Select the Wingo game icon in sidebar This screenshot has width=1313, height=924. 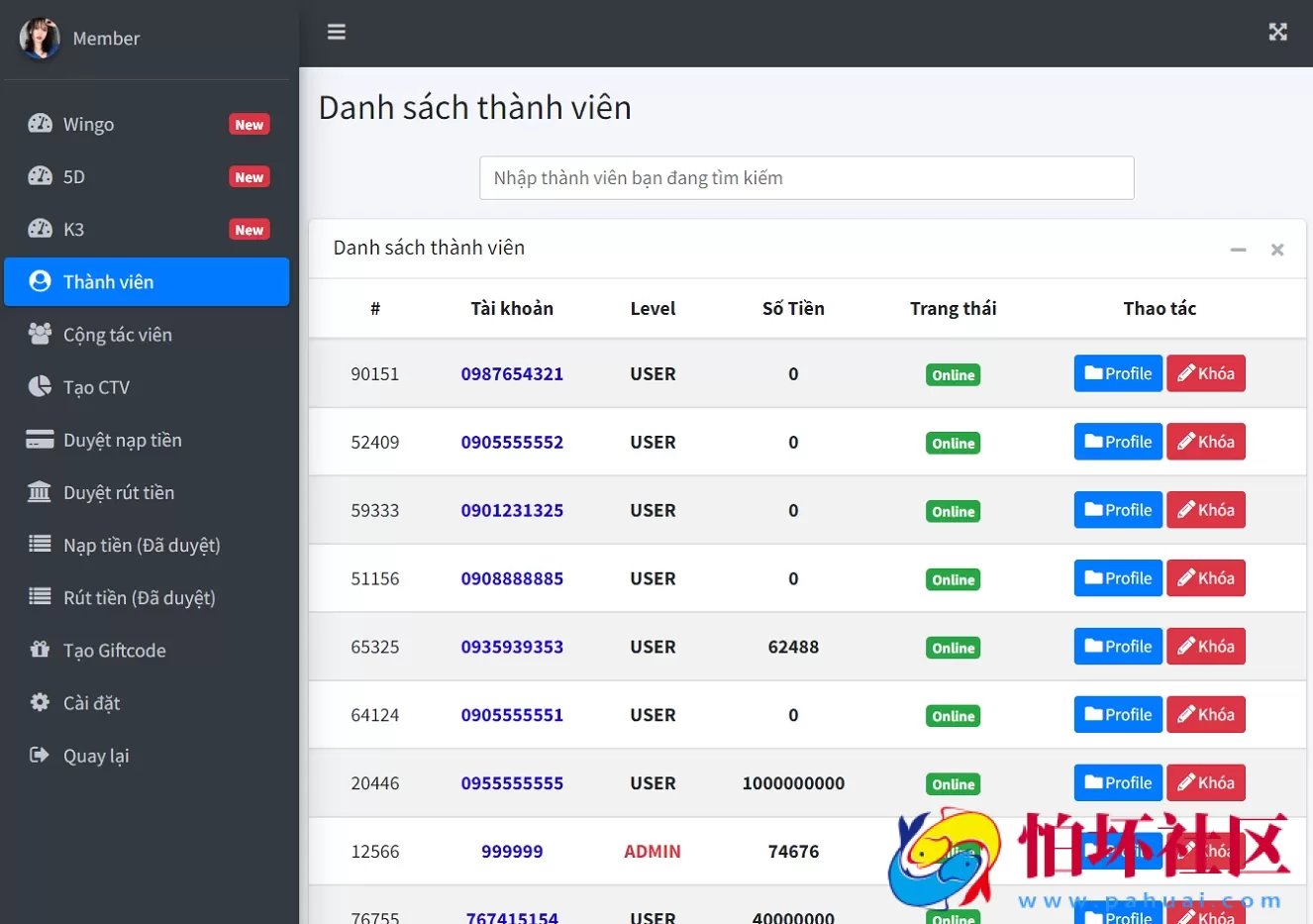pyautogui.click(x=40, y=123)
